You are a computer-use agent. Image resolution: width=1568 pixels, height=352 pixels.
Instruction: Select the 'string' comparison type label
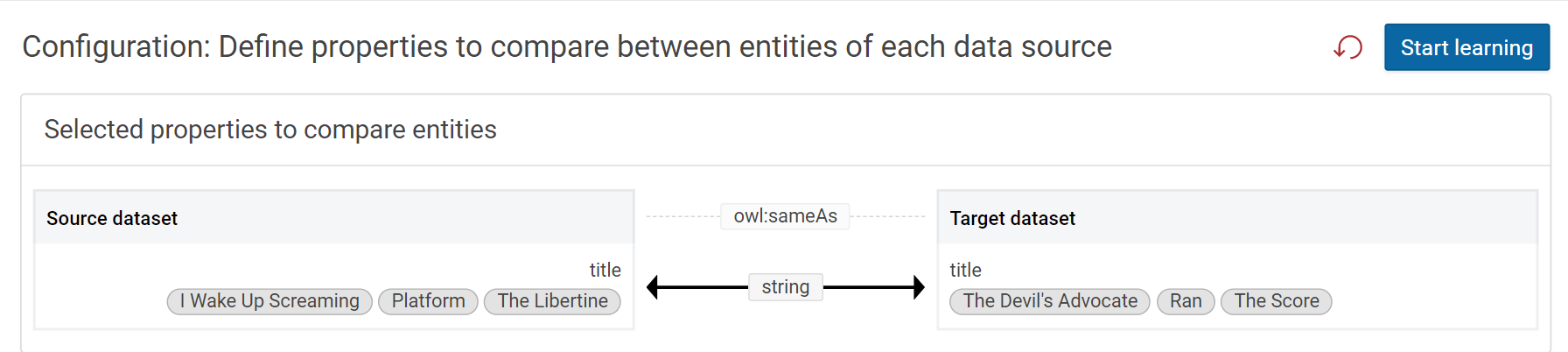point(785,287)
